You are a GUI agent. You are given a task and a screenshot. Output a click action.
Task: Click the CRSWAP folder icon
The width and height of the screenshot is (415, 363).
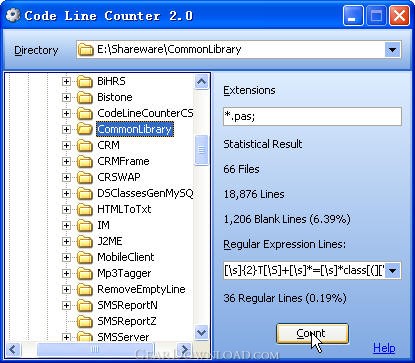(x=85, y=177)
